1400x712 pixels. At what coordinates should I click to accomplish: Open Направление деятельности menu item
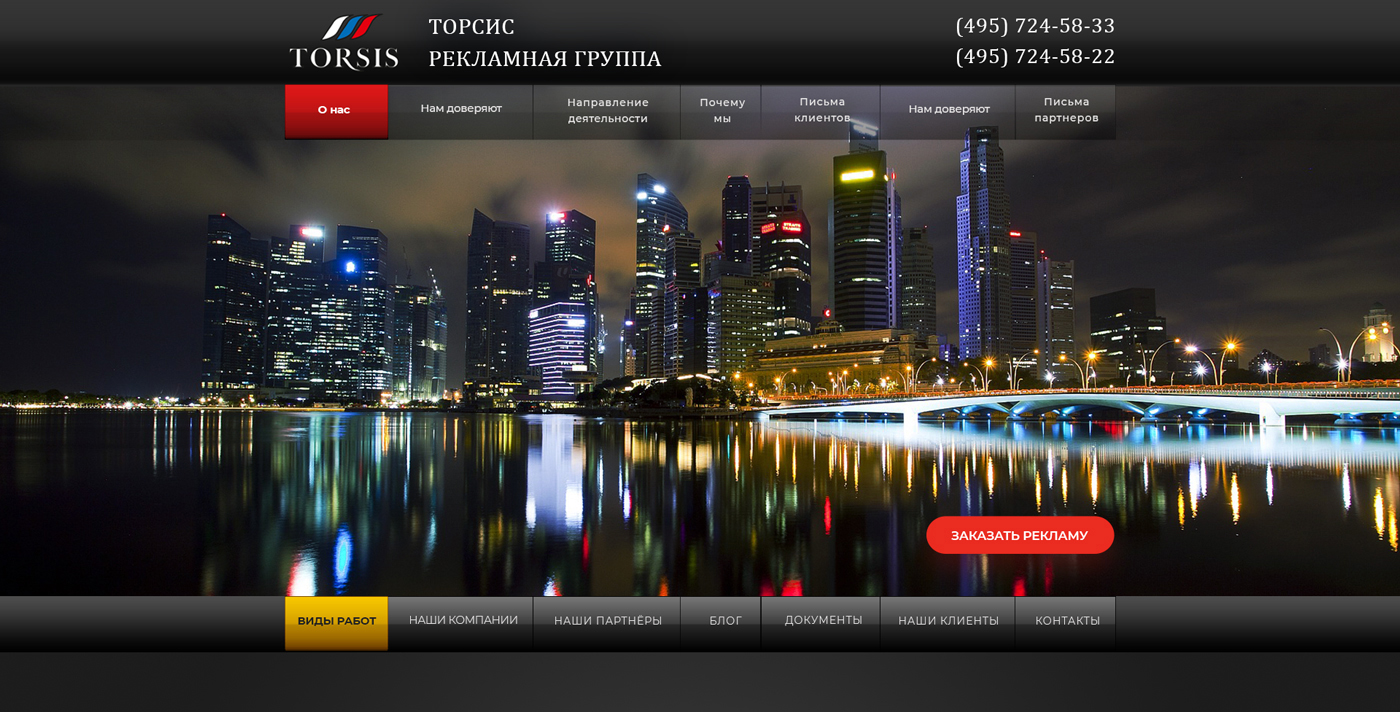(607, 110)
